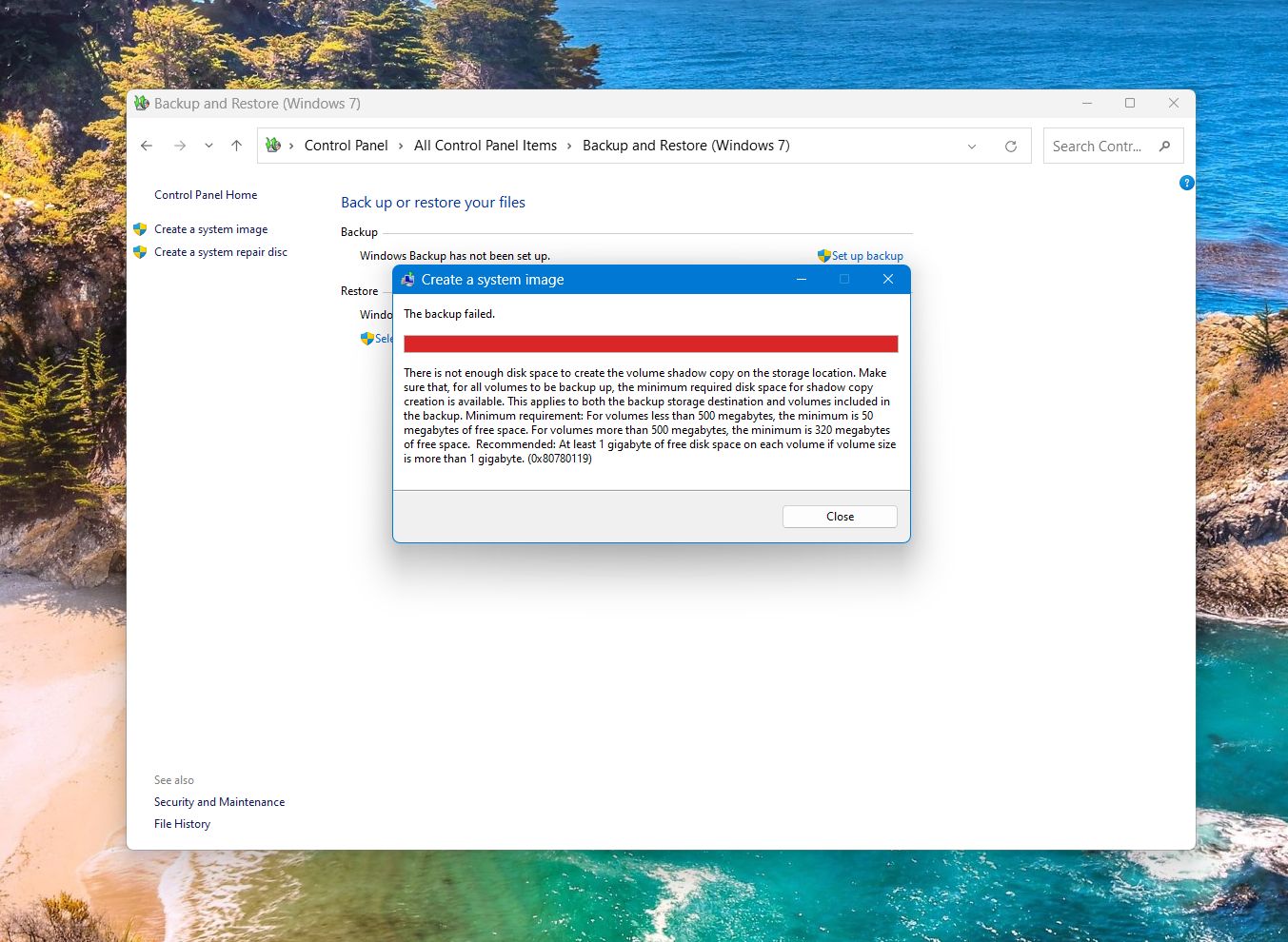The image size is (1288, 942).
Task: Click 'The backup failed.' message text
Action: point(449,314)
